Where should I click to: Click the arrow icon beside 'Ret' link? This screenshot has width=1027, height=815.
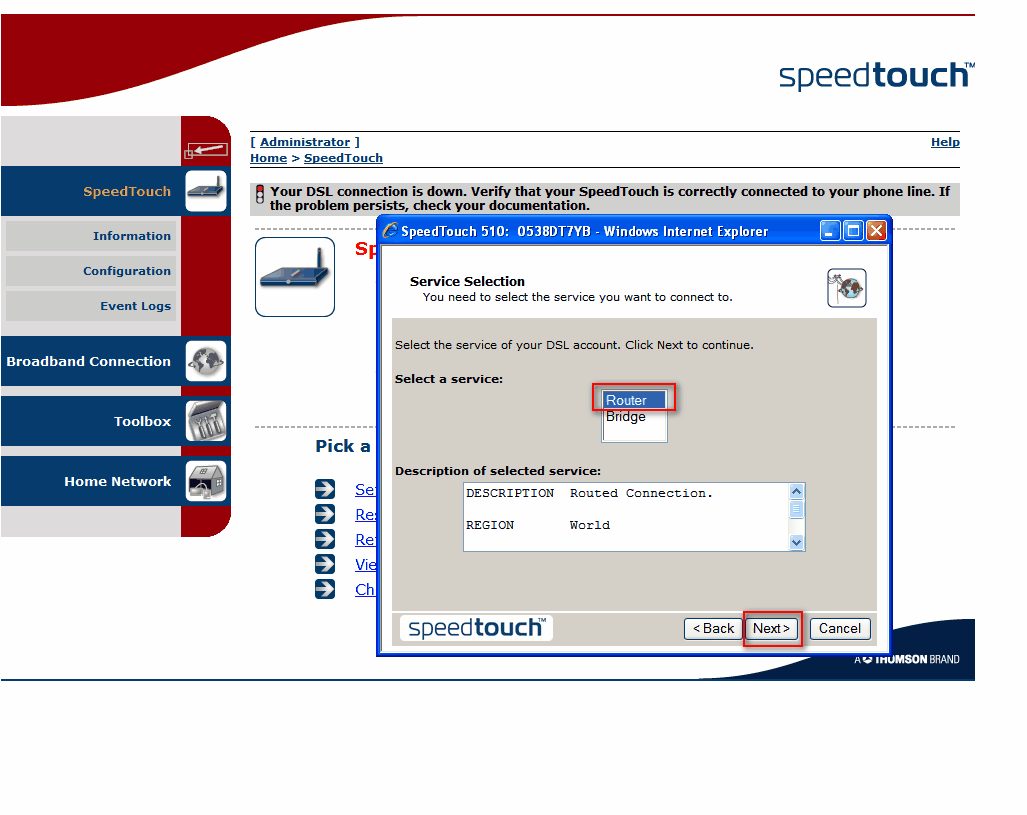[x=325, y=539]
